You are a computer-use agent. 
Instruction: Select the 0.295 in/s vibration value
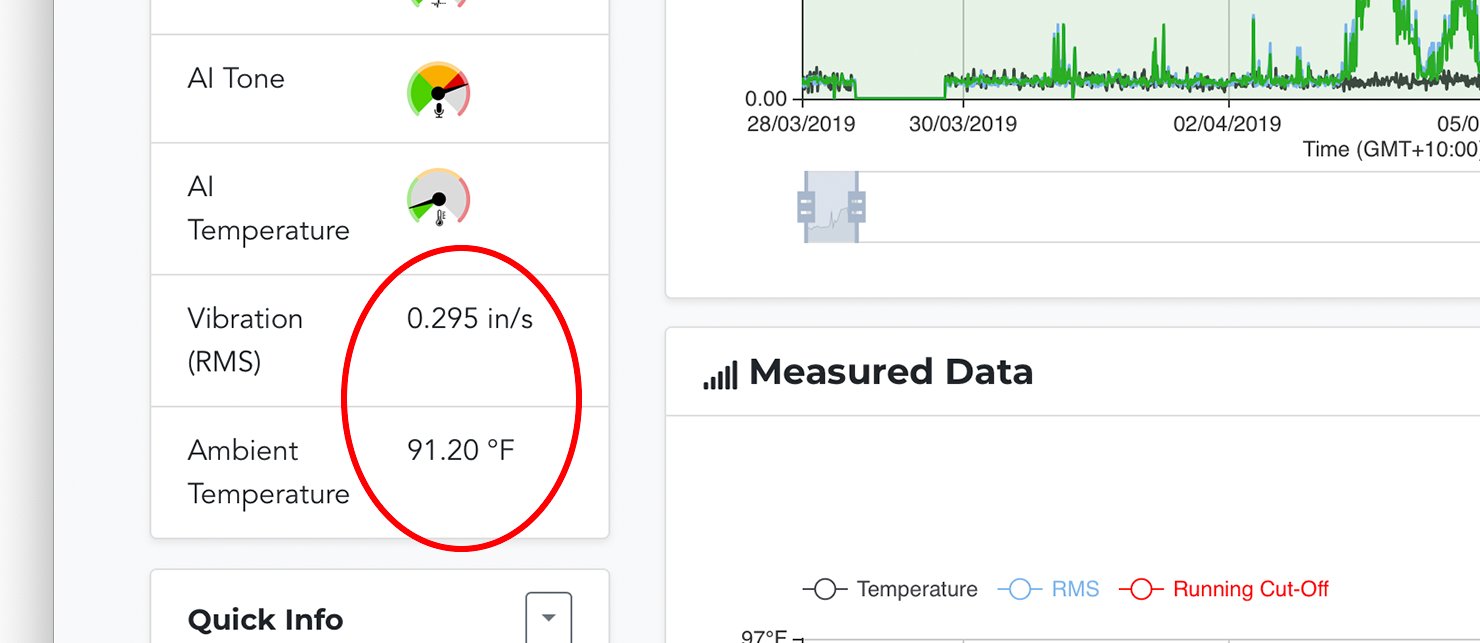click(x=470, y=319)
